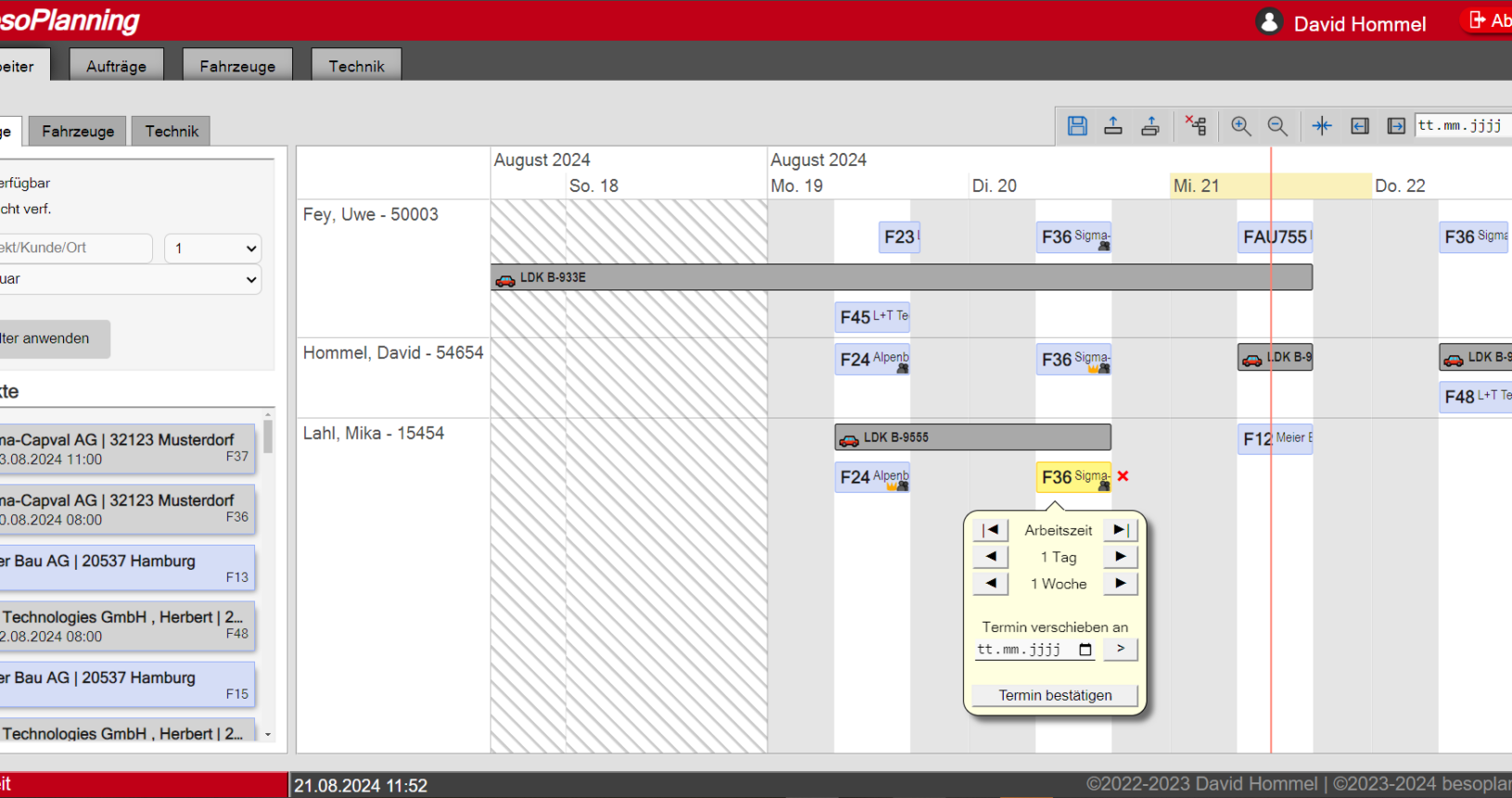Open calendar picker in Termin verschieben field

[x=1085, y=650]
